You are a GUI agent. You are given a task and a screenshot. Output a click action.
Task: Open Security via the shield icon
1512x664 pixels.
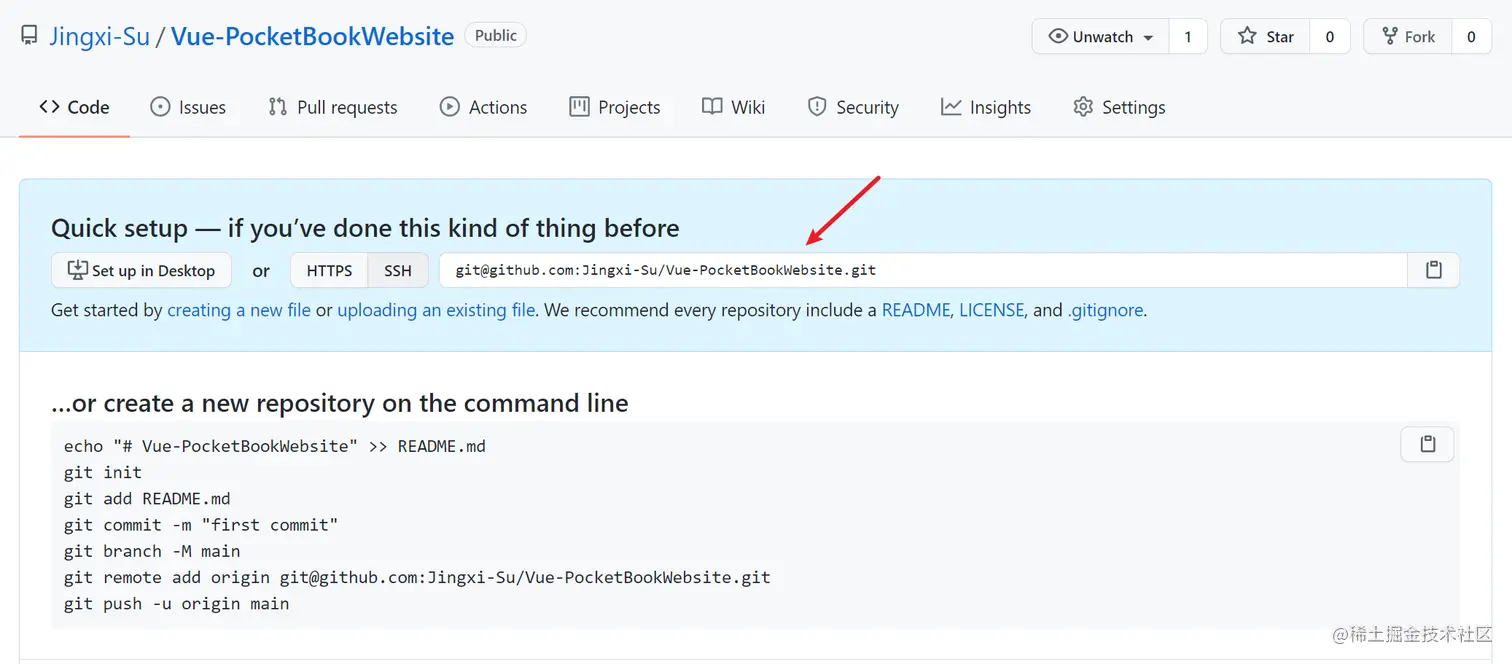[x=817, y=107]
